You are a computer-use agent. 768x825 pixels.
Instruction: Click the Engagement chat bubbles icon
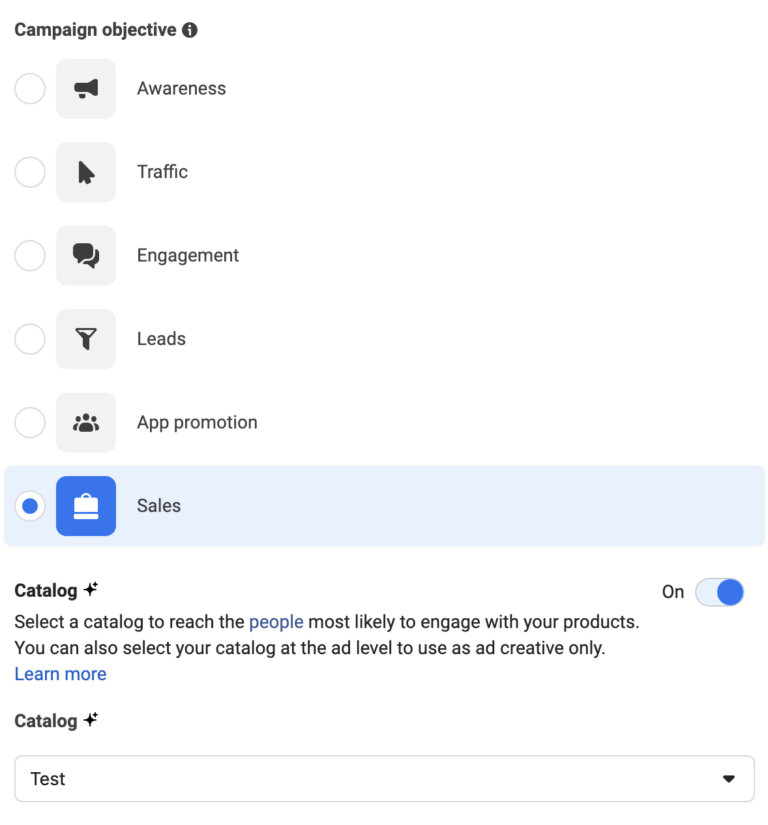tap(86, 256)
